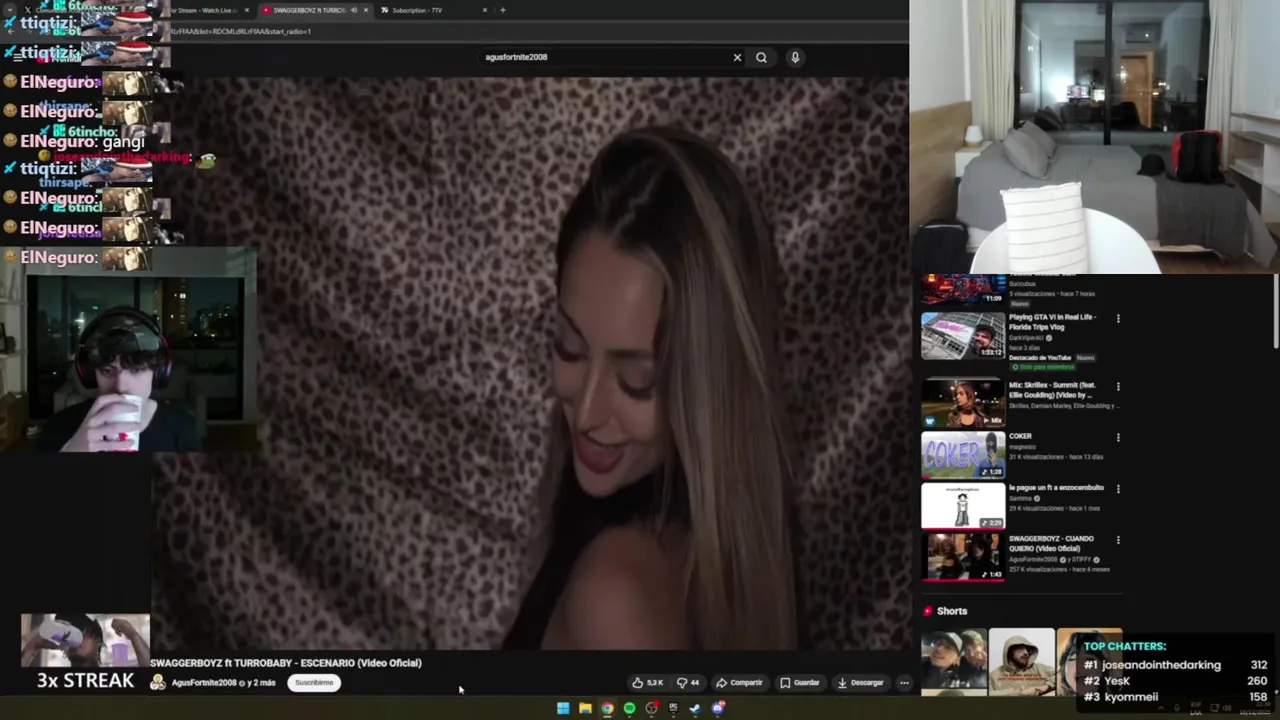
Task: Open the AgusFortnite2008 channel avatar
Action: coord(158,683)
